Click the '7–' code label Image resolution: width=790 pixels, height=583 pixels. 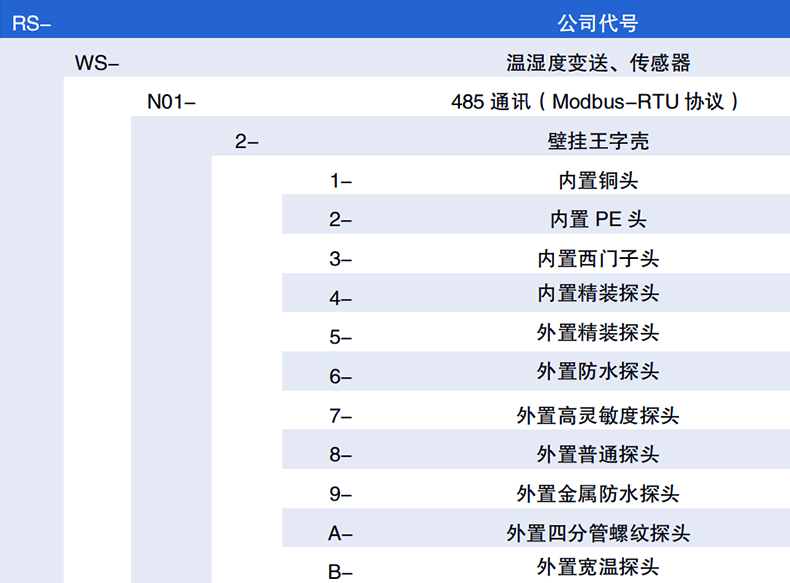341,416
